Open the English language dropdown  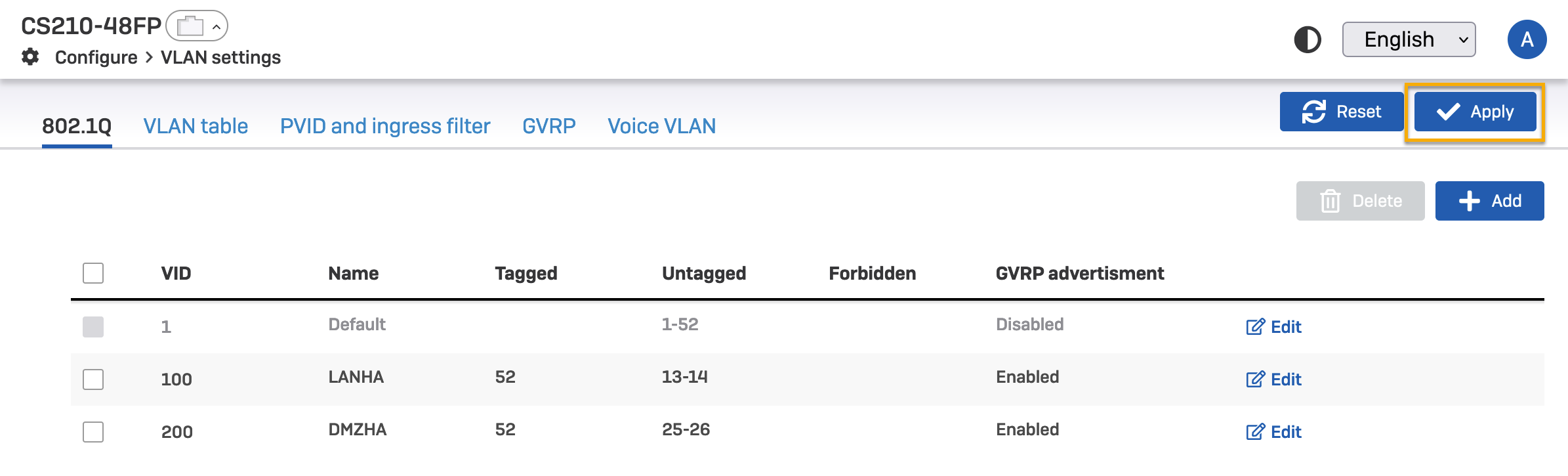pos(1409,39)
